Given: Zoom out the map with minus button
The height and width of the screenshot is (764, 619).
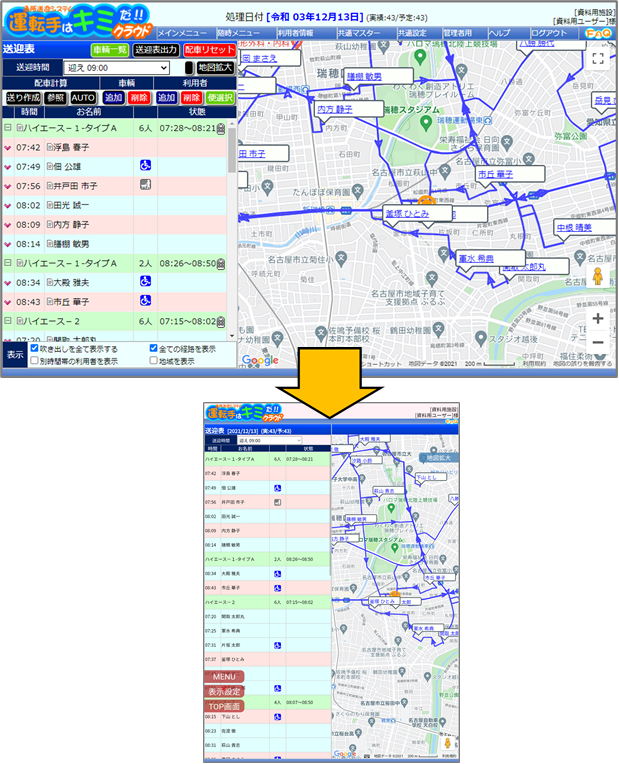Looking at the screenshot, I should click(x=598, y=342).
